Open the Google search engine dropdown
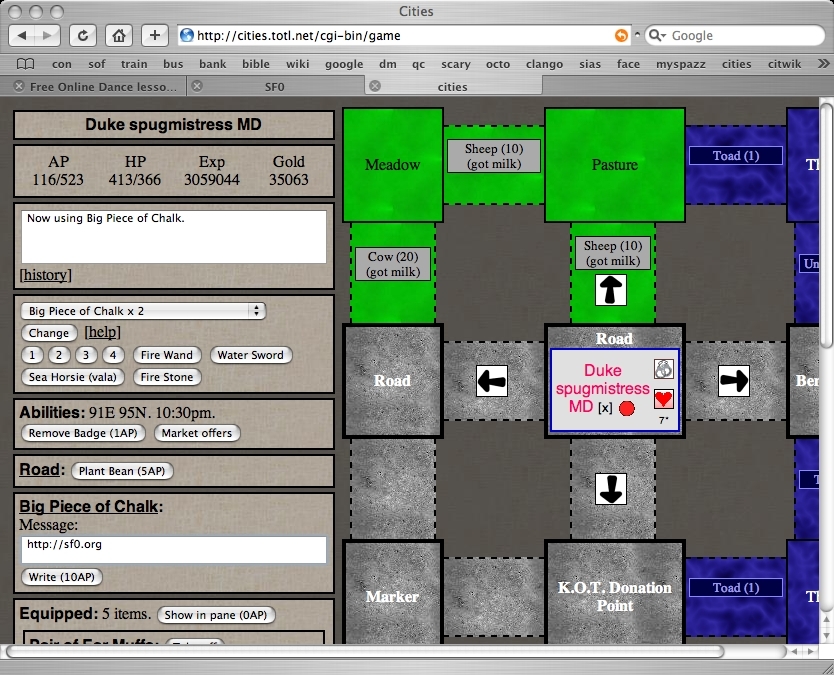This screenshot has width=834, height=675. [x=658, y=35]
